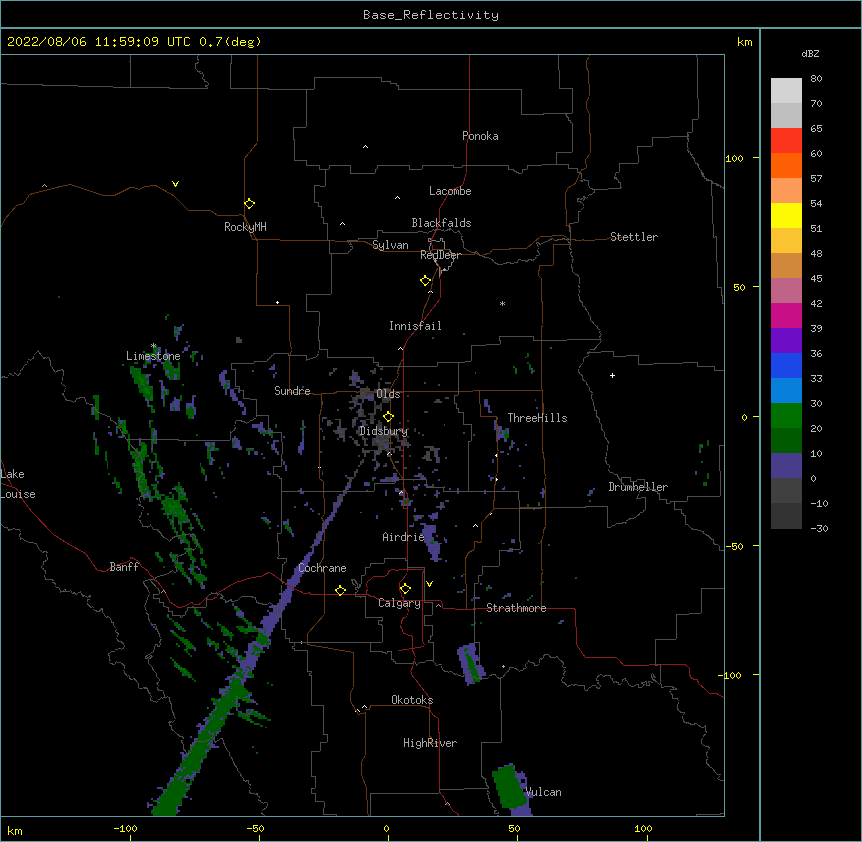Viewport: 862px width, 842px height.
Task: Click the timestamp 2022/08/06 11:59:09 UTC
Action: pos(98,42)
